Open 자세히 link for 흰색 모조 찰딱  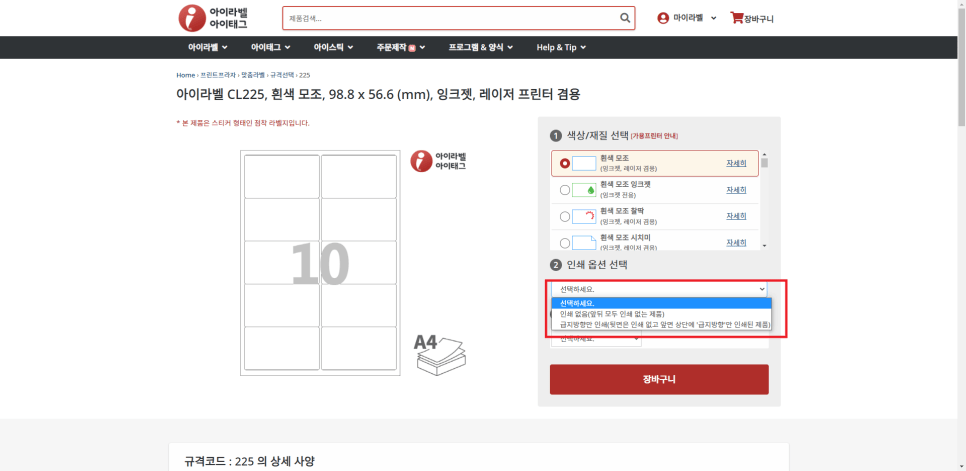(x=736, y=216)
